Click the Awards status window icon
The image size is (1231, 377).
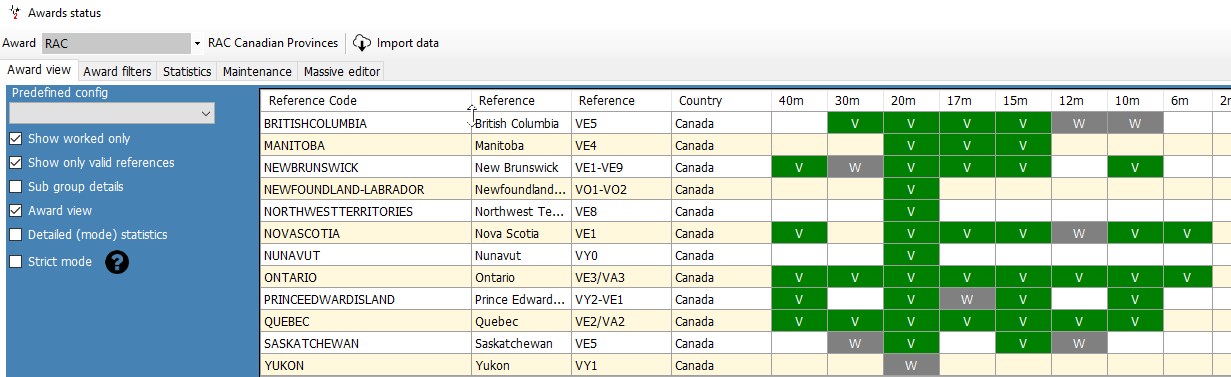[13, 13]
